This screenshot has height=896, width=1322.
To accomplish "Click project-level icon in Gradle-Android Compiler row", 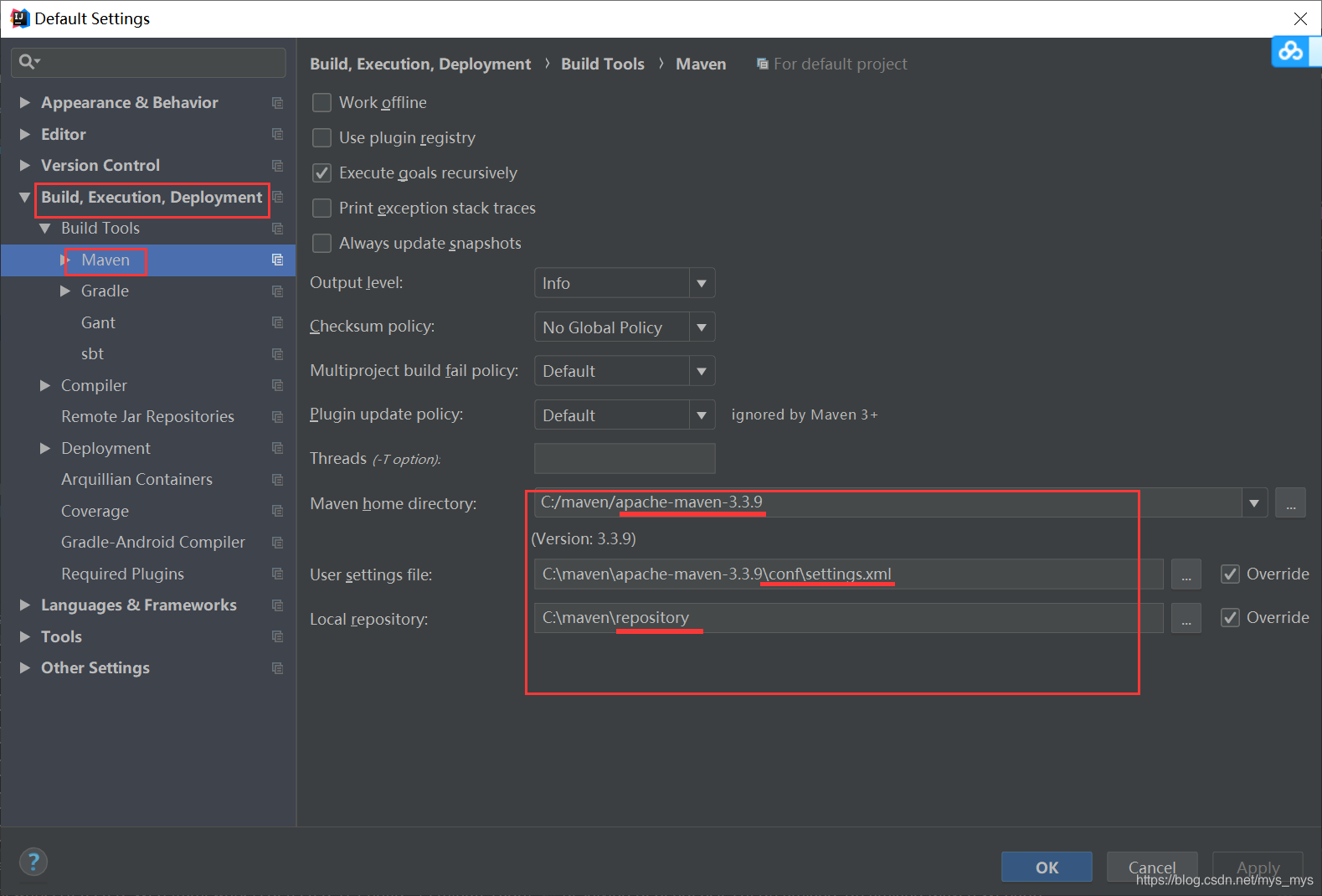I will pos(278,543).
